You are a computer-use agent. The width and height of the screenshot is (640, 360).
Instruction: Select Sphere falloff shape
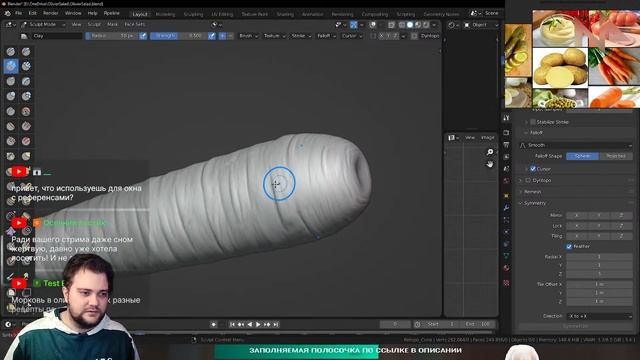coord(582,156)
